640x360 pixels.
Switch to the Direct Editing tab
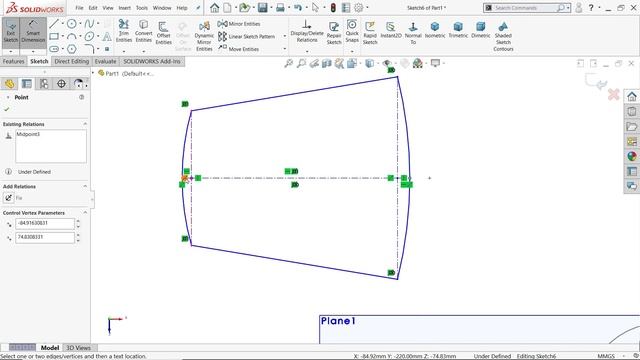[71, 61]
